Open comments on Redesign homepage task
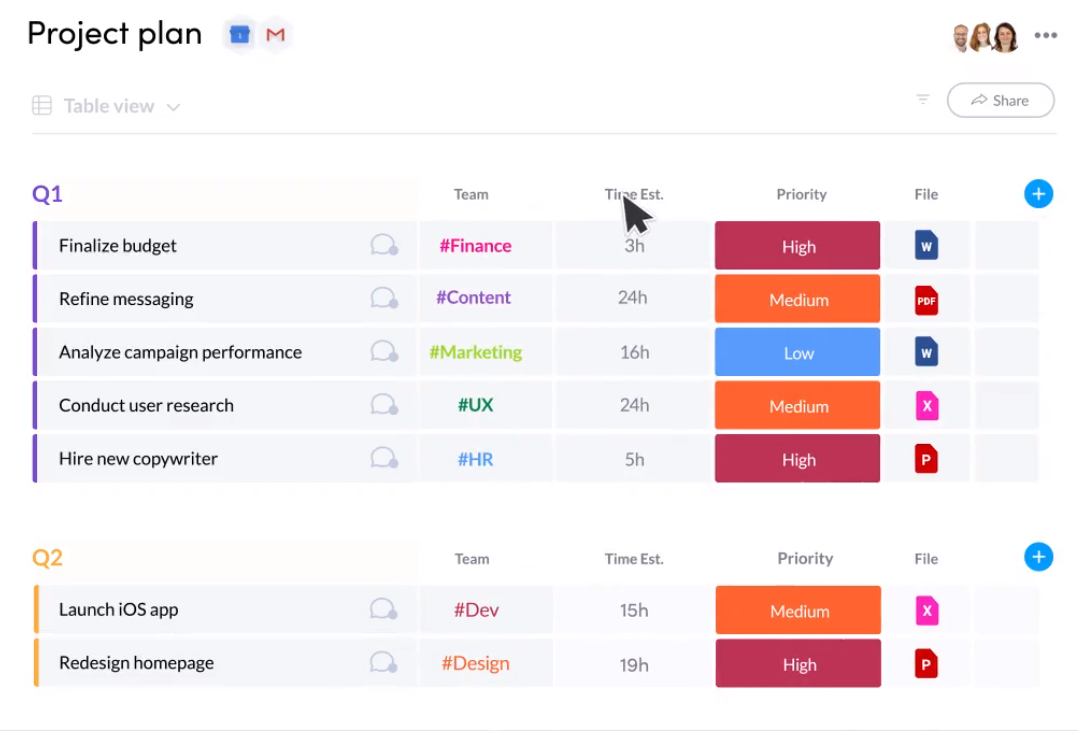1078x731 pixels. [384, 662]
